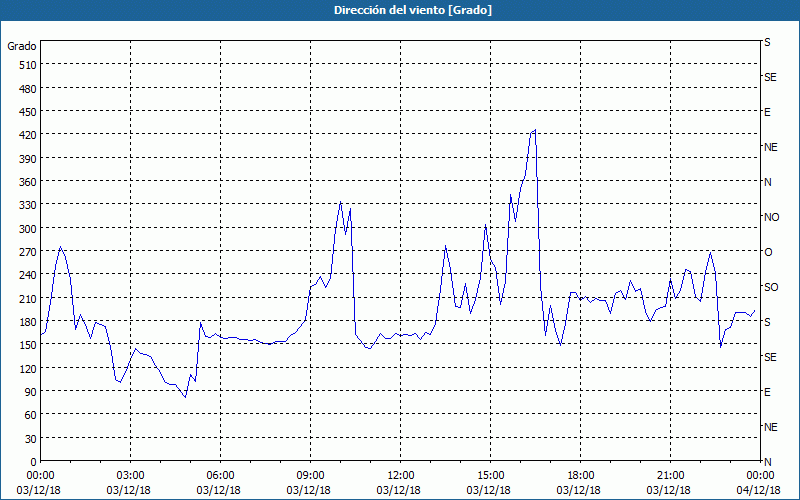Click the 'E' compass label level with 450

click(x=767, y=112)
